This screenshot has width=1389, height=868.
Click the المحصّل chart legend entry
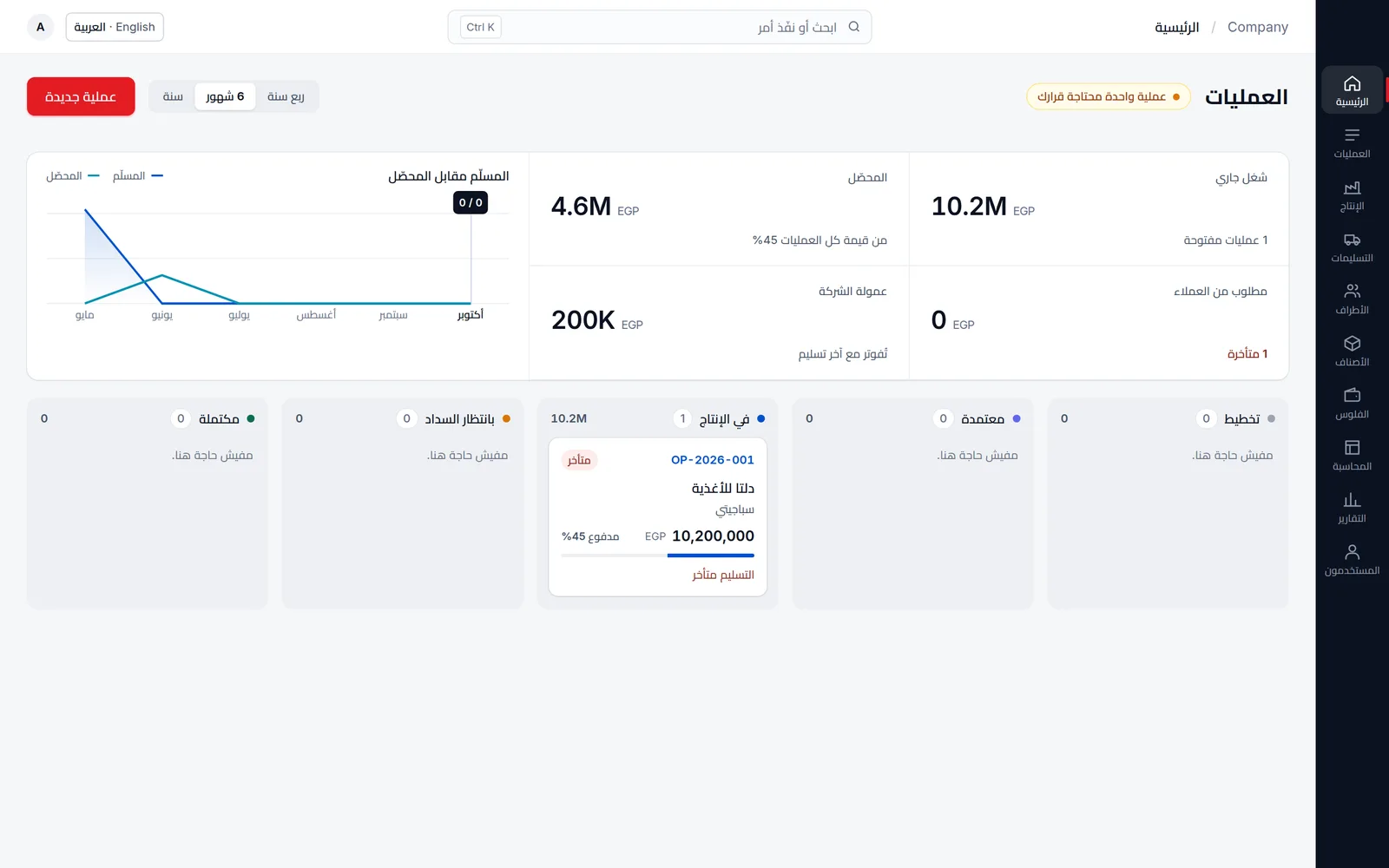[72, 175]
